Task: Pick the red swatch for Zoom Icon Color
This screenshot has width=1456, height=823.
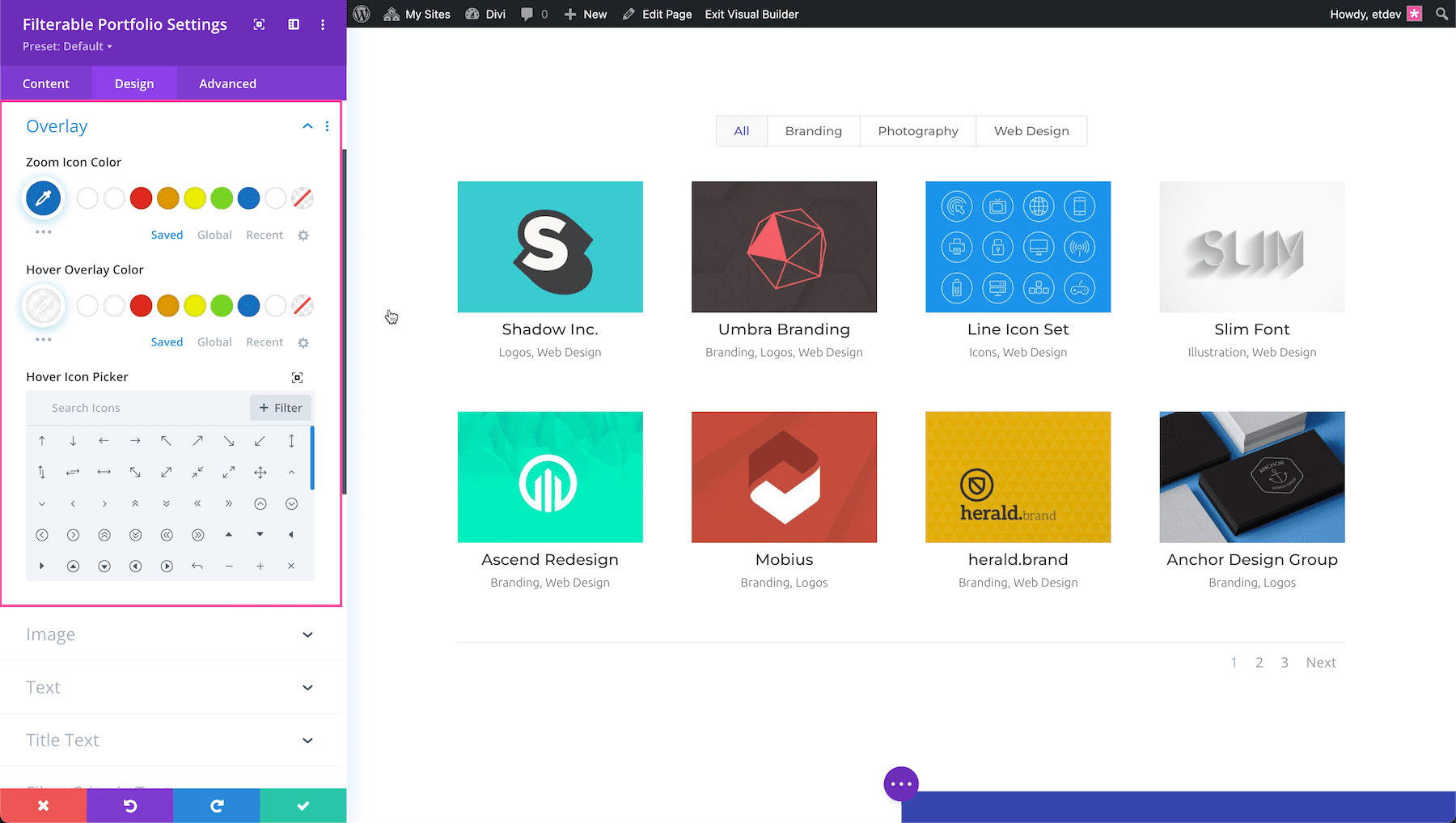Action: [141, 198]
